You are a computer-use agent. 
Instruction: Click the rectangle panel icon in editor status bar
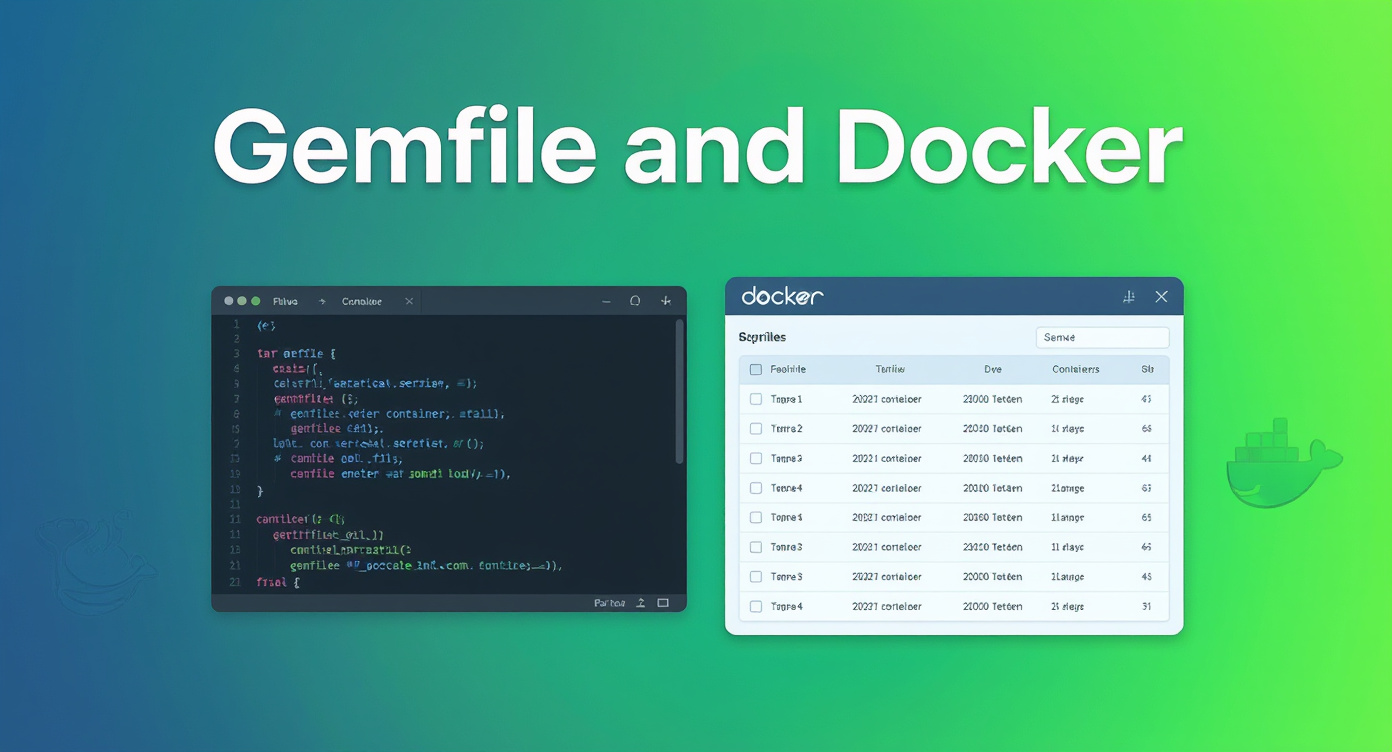pos(663,603)
